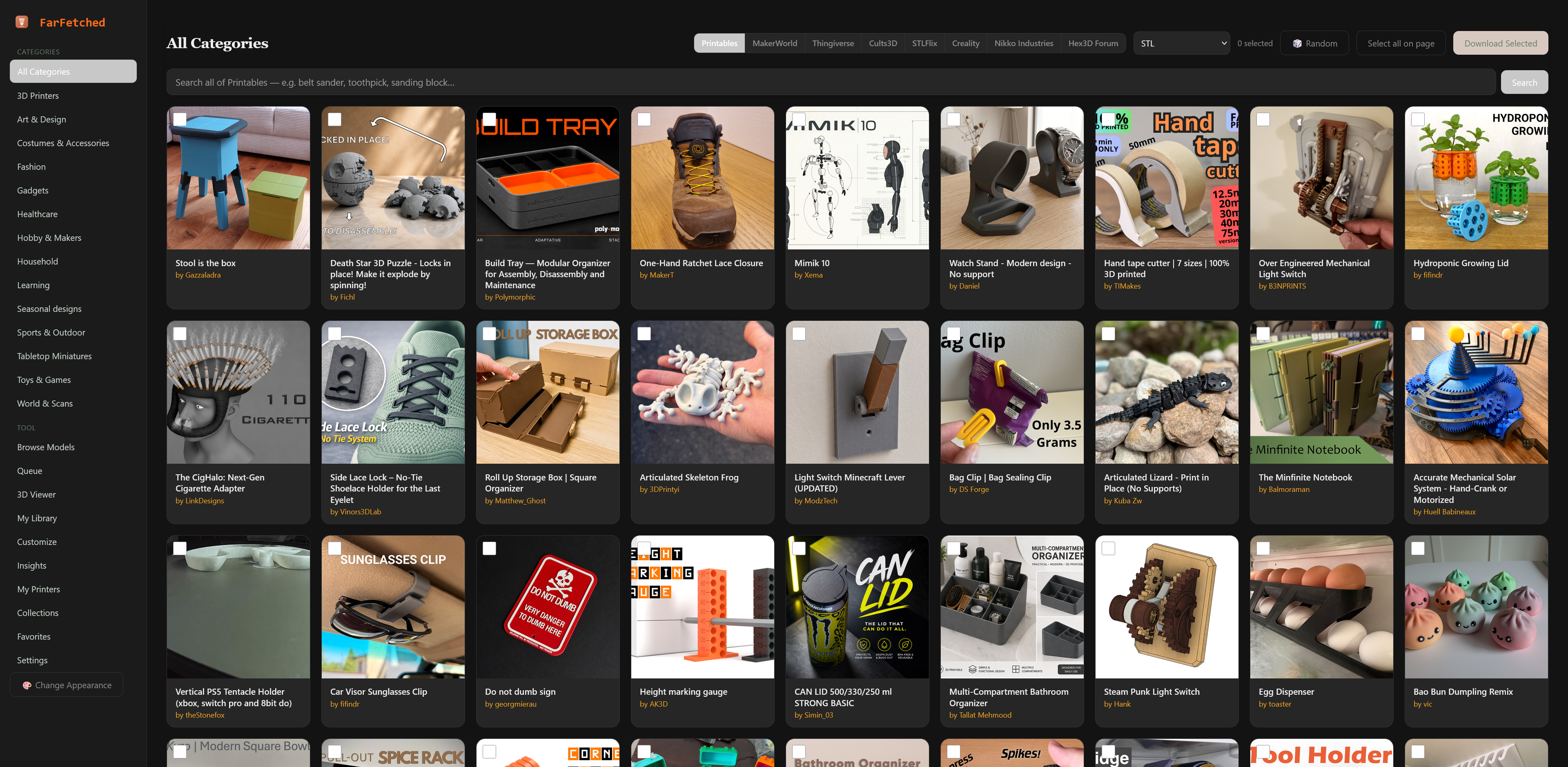Check the One-Hand Ratchet Lace Closure box

coord(644,119)
